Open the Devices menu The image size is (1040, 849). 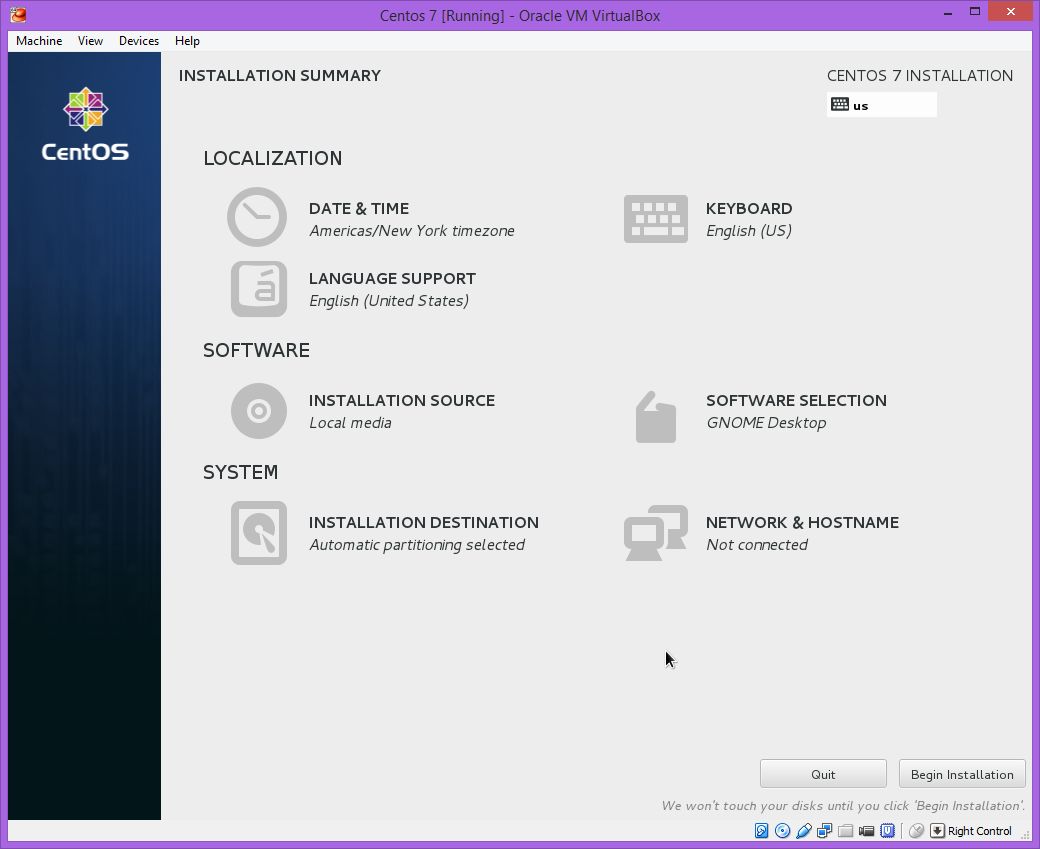pos(139,40)
